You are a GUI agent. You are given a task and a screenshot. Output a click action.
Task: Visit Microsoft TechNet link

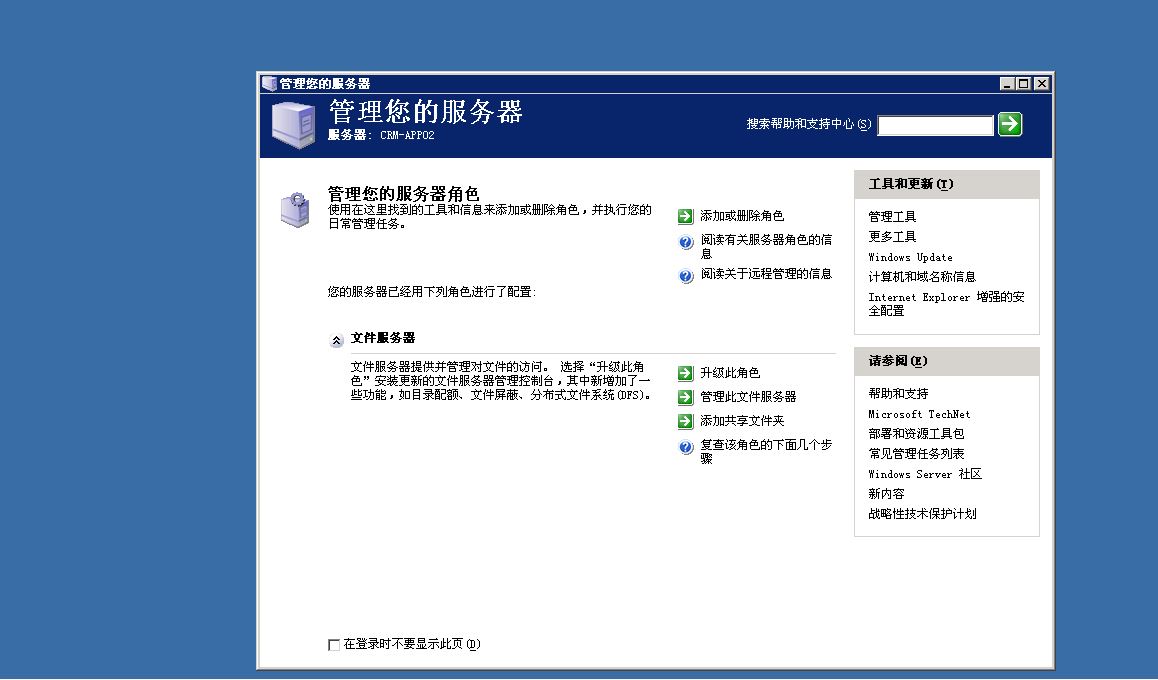tap(919, 414)
